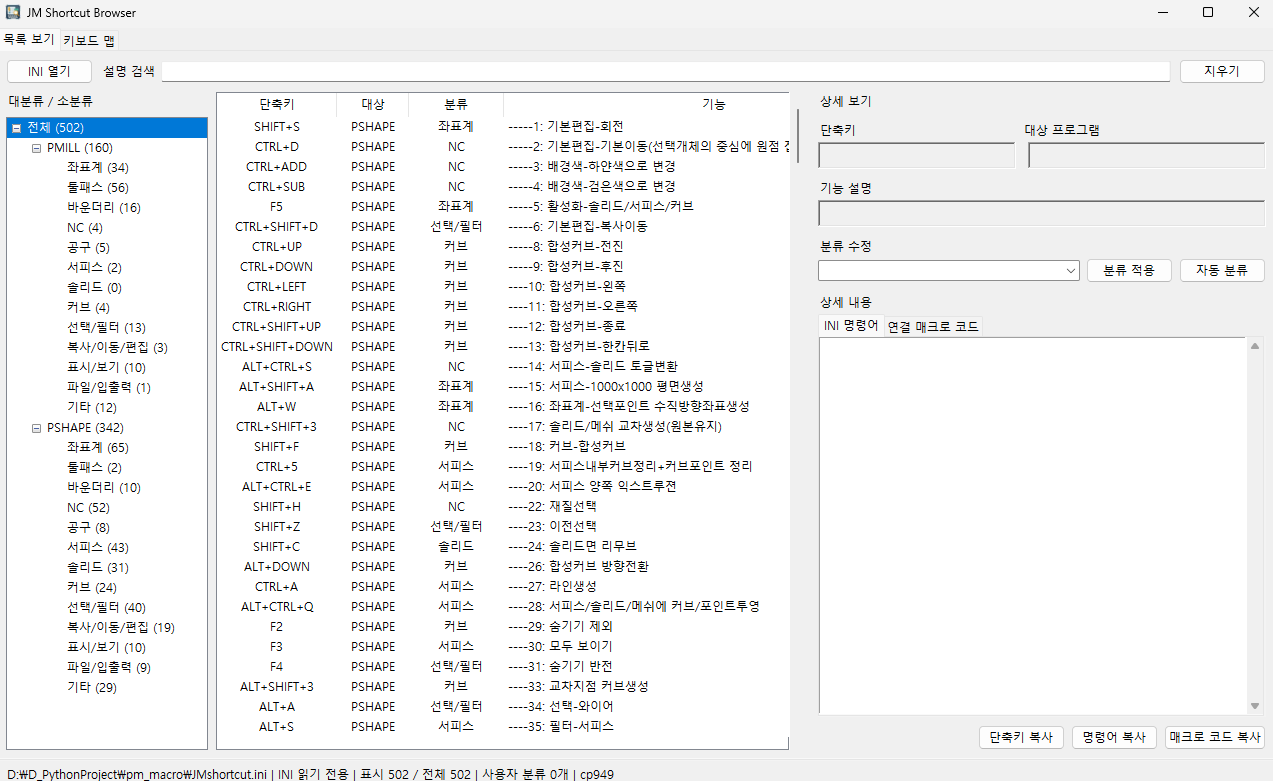Sort by the 분류 column header

click(456, 104)
